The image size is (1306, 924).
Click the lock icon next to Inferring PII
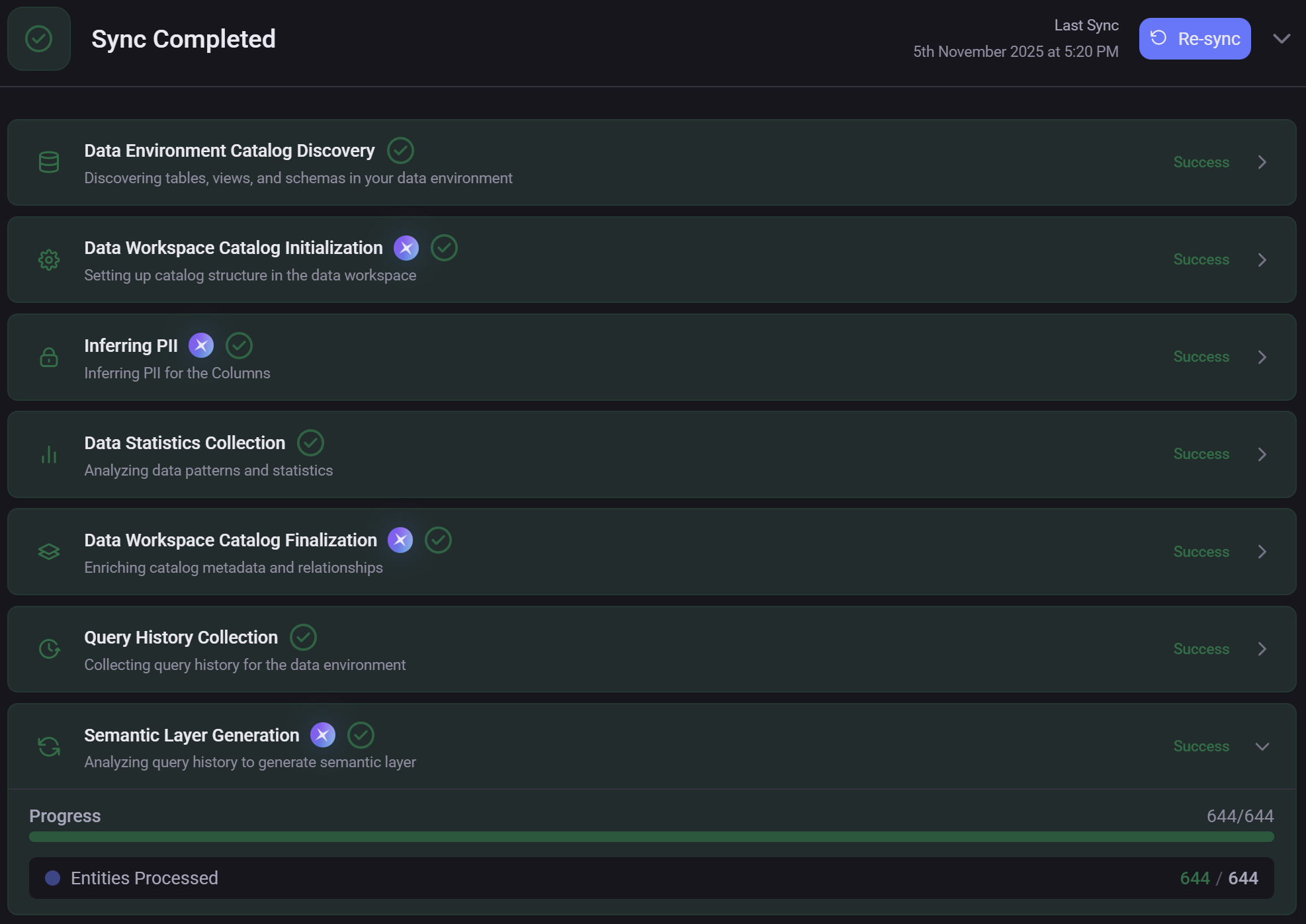click(x=48, y=357)
